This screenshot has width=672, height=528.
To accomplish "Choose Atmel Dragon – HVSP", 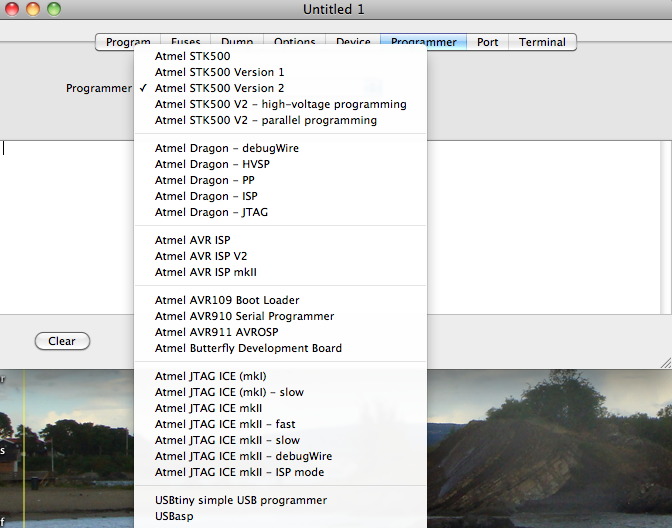I will click(281, 164).
